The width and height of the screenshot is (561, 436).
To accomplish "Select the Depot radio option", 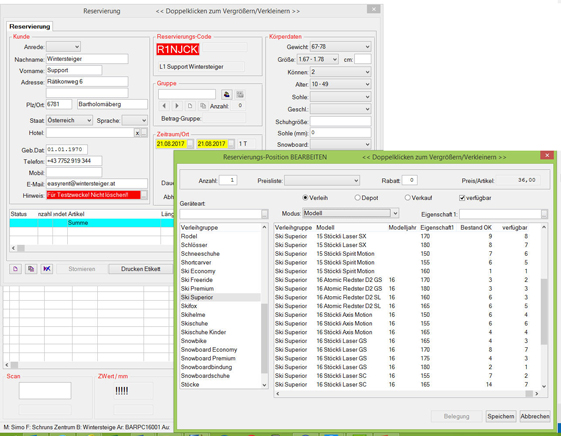I will (357, 197).
